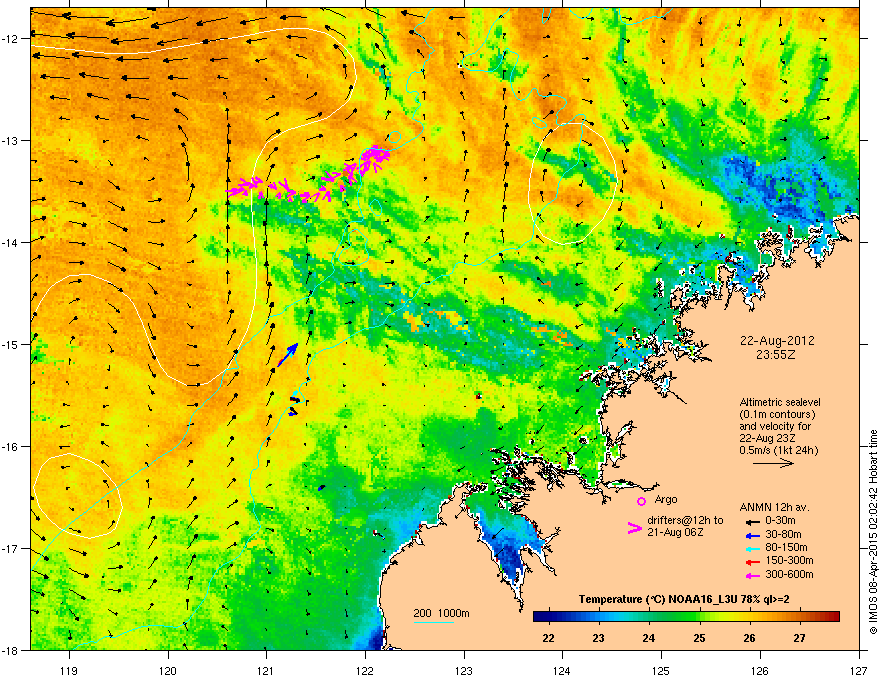Click the magenta drifters chevron legend symbol

[x=634, y=528]
